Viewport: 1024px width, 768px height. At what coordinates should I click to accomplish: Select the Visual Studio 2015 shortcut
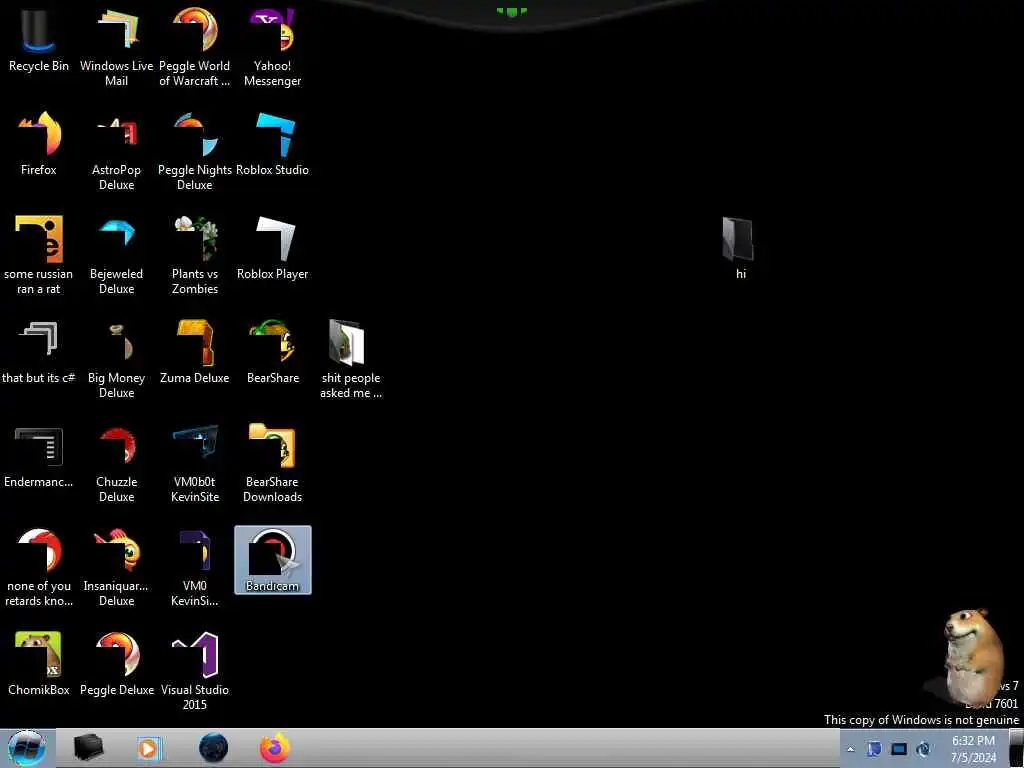(x=195, y=671)
